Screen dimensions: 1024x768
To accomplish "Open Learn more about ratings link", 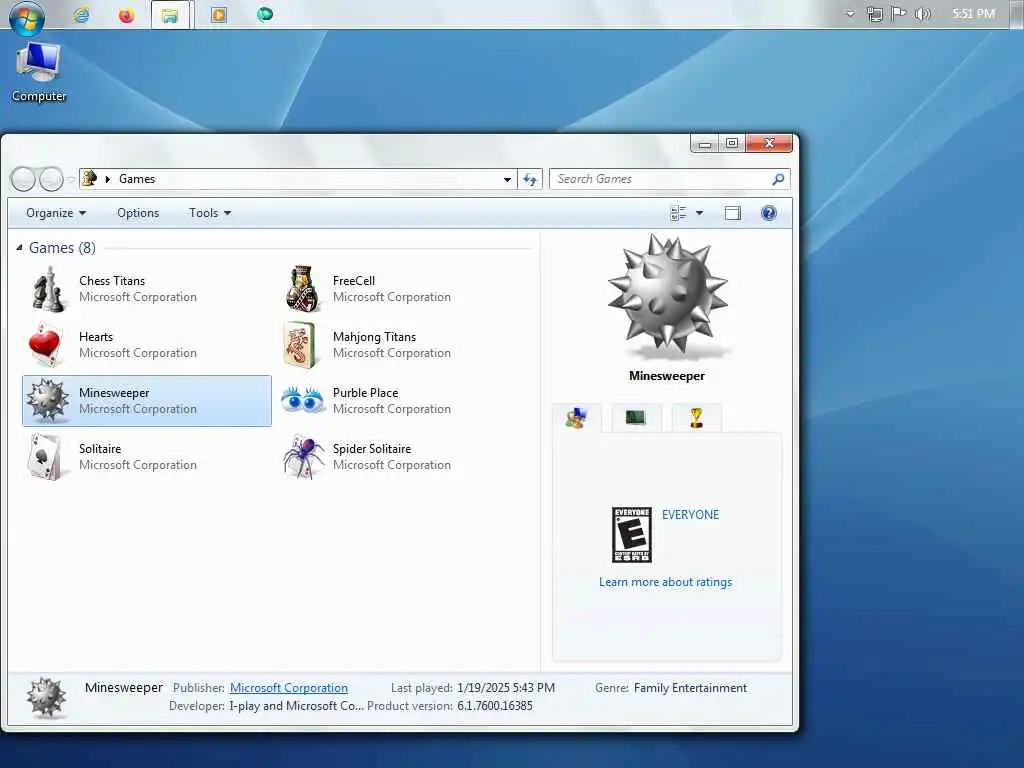I will [x=665, y=582].
